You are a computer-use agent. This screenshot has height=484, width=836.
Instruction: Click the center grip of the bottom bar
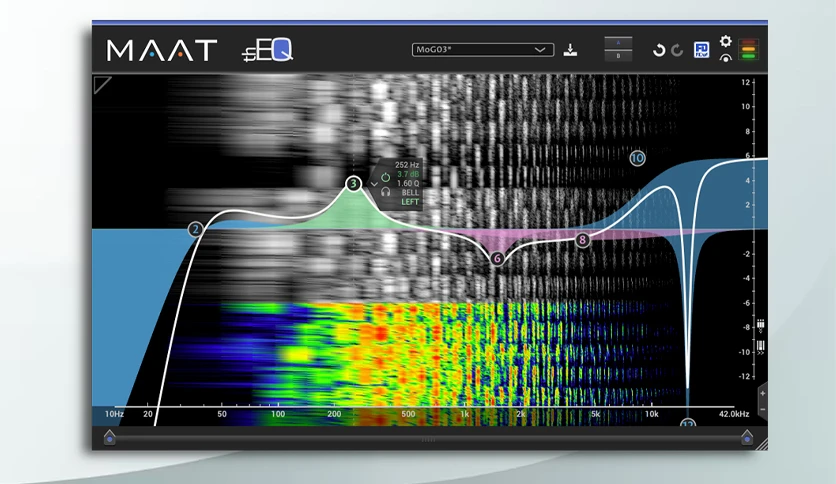tap(429, 440)
